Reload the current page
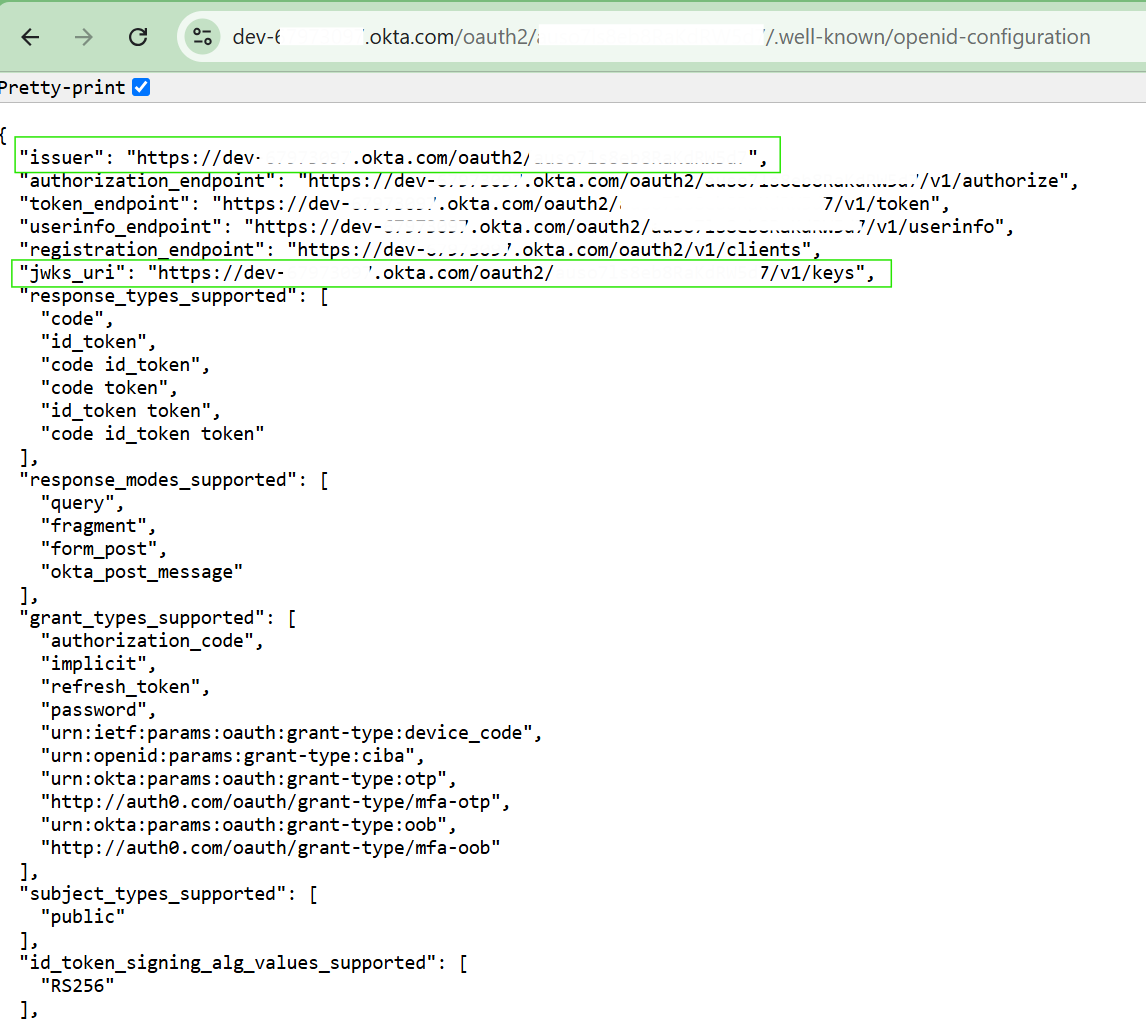Screen dimensions: 1146x1023 coord(138,37)
